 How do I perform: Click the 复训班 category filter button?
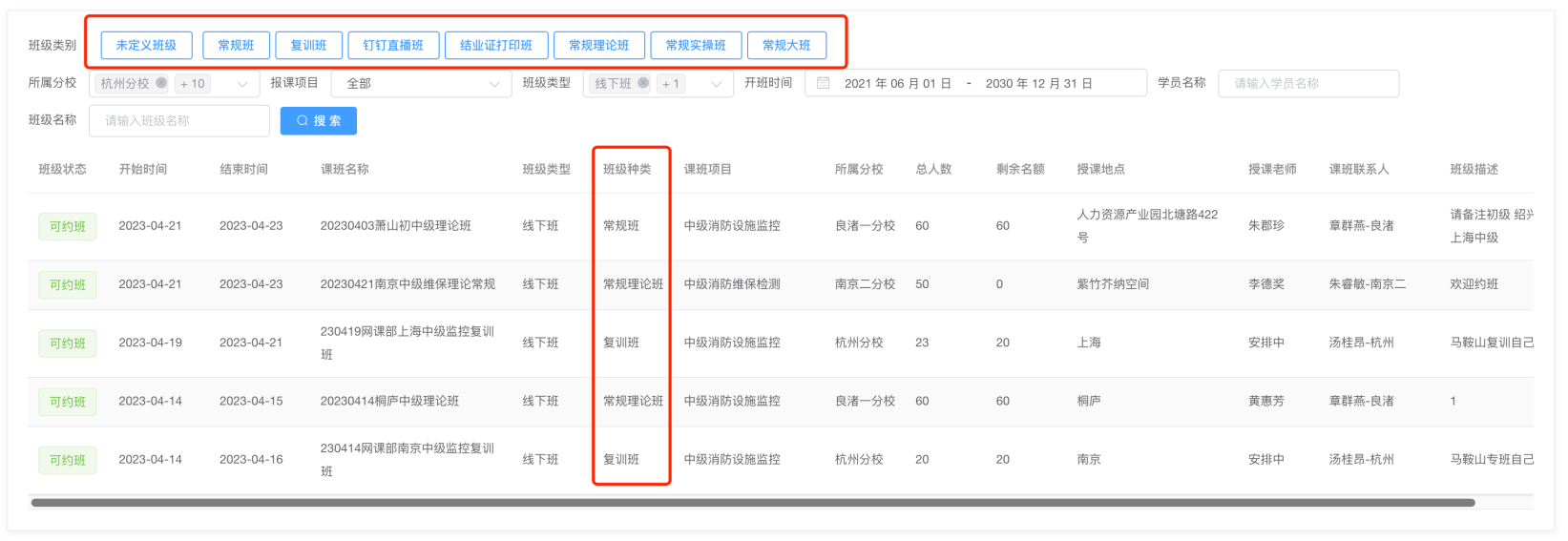point(308,46)
